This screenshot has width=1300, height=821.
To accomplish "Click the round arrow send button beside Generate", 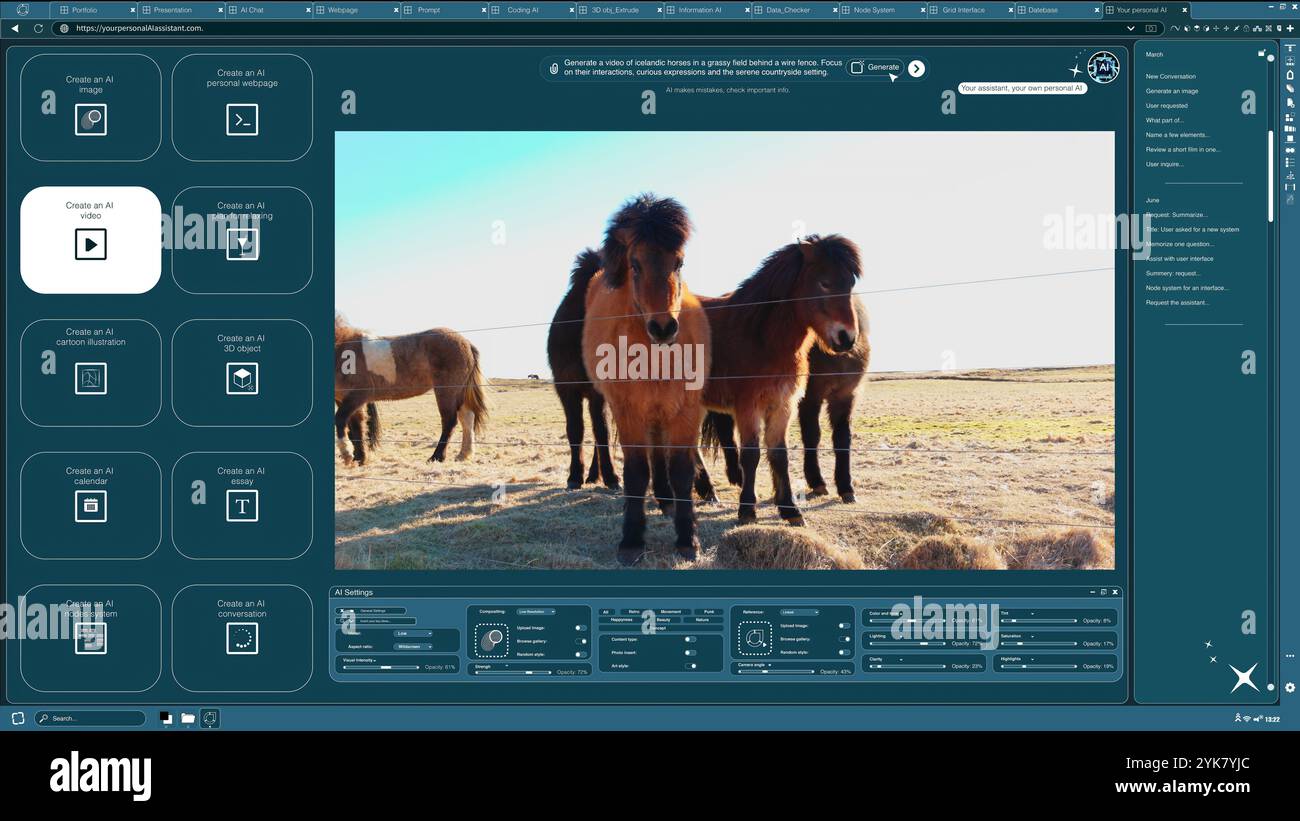I will point(916,68).
